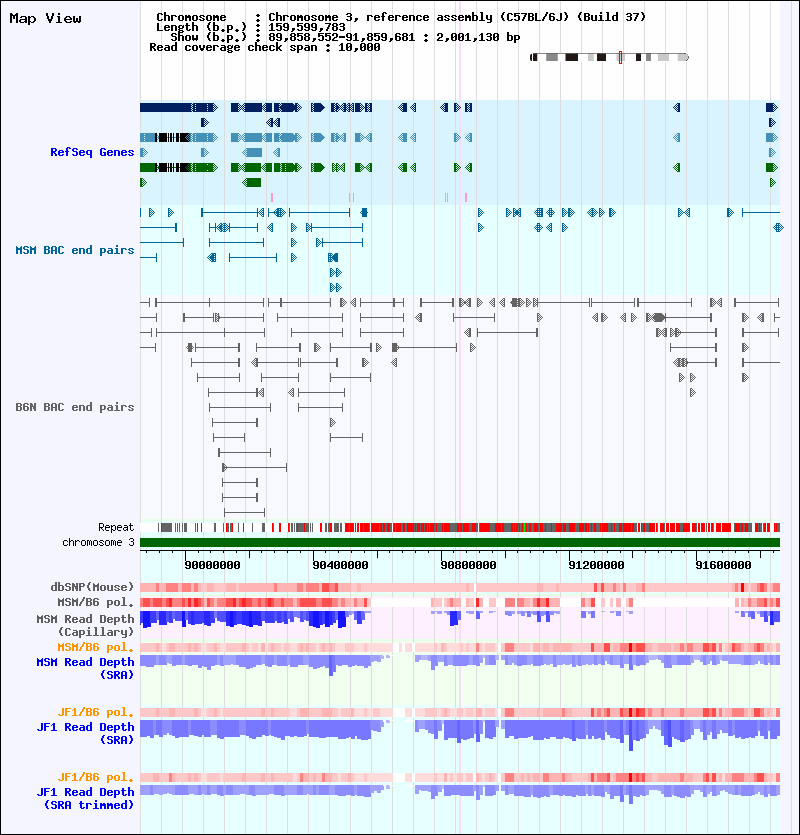
Task: Open the RefSeq Genes track link
Action: [92, 152]
